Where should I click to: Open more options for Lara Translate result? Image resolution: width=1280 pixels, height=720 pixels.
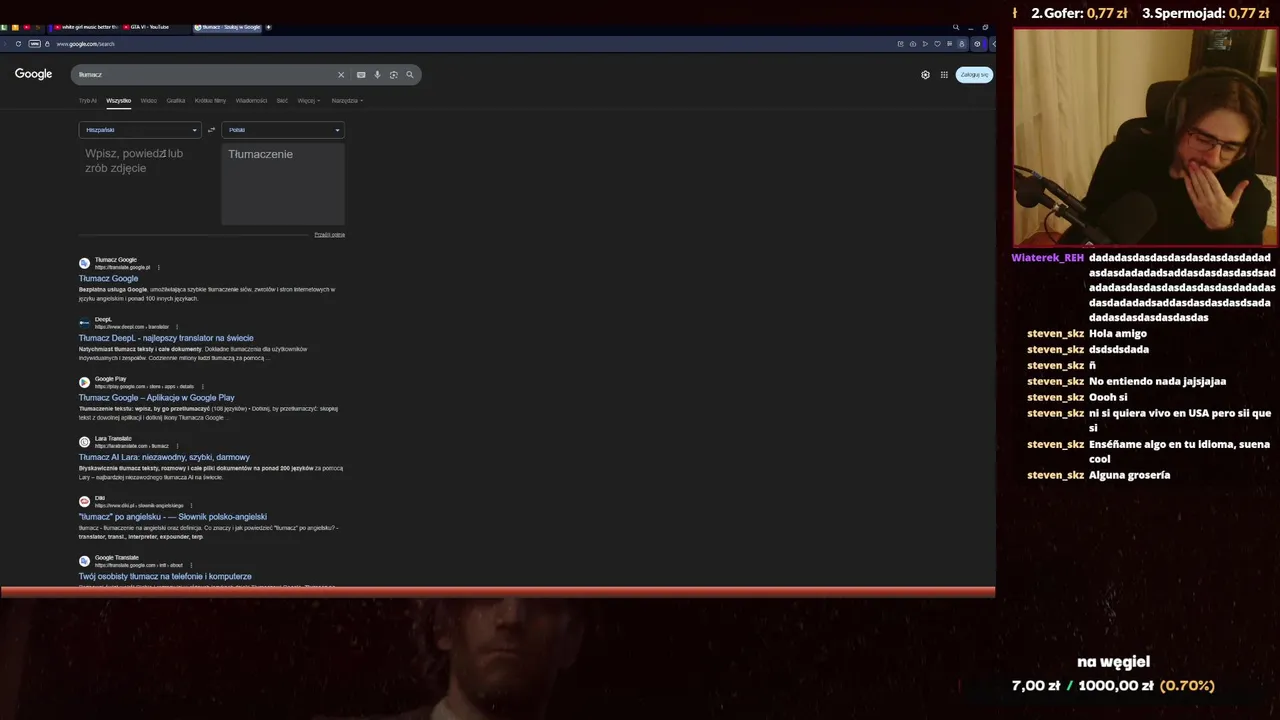tap(177, 446)
